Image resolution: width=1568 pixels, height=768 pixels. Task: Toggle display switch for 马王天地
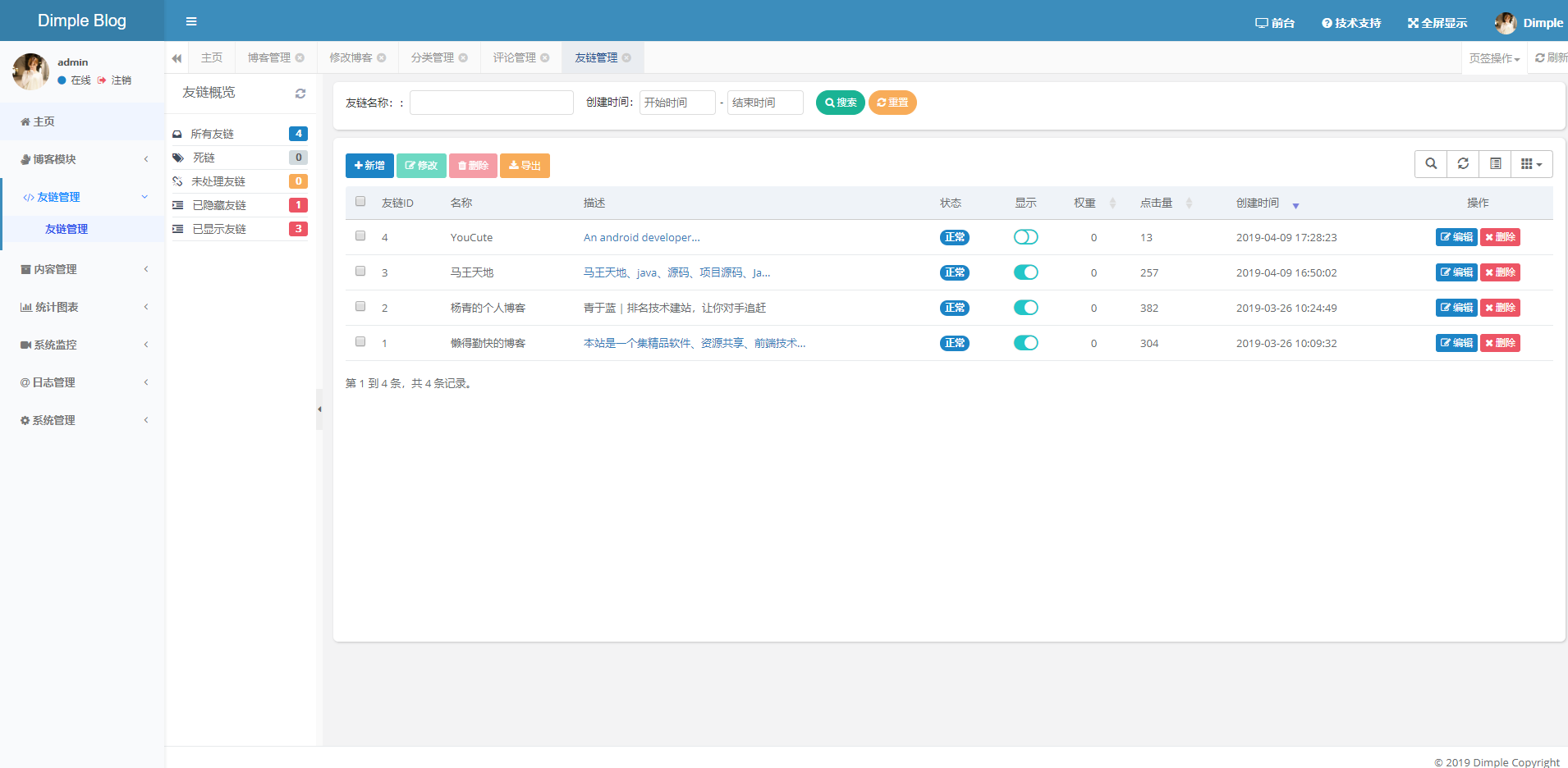pos(1026,272)
